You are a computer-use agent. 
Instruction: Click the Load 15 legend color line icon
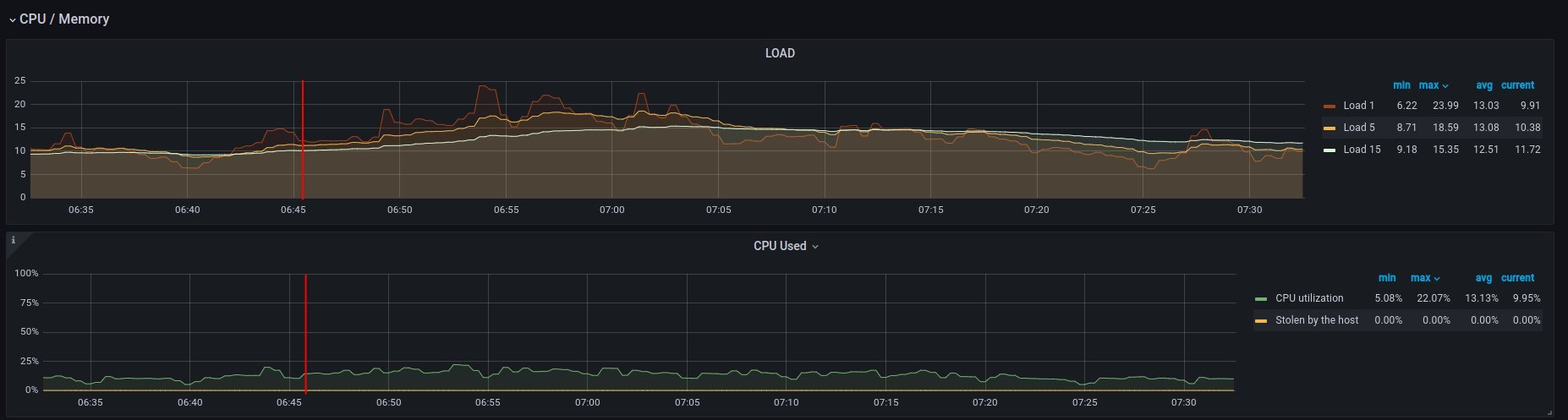(x=1330, y=150)
